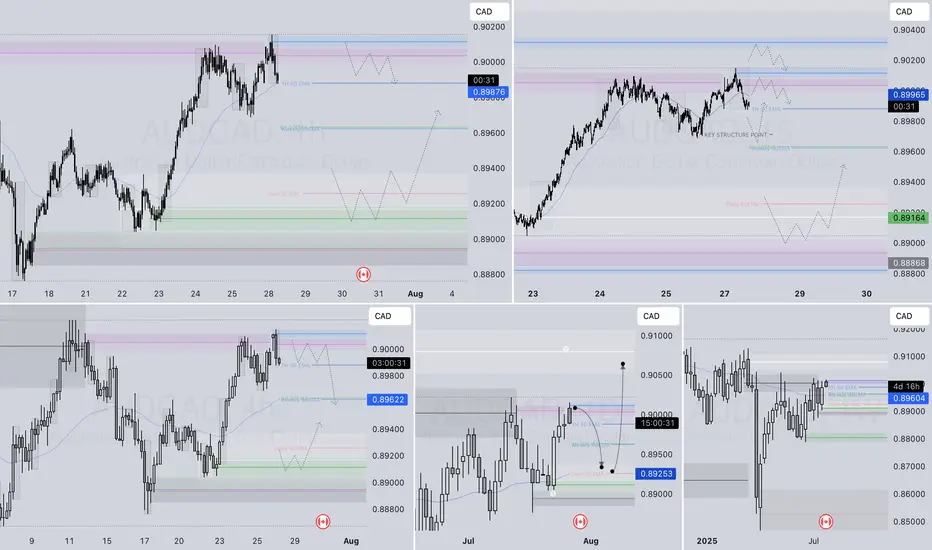Click the 2025 label on bottom-right time axis

707,541
